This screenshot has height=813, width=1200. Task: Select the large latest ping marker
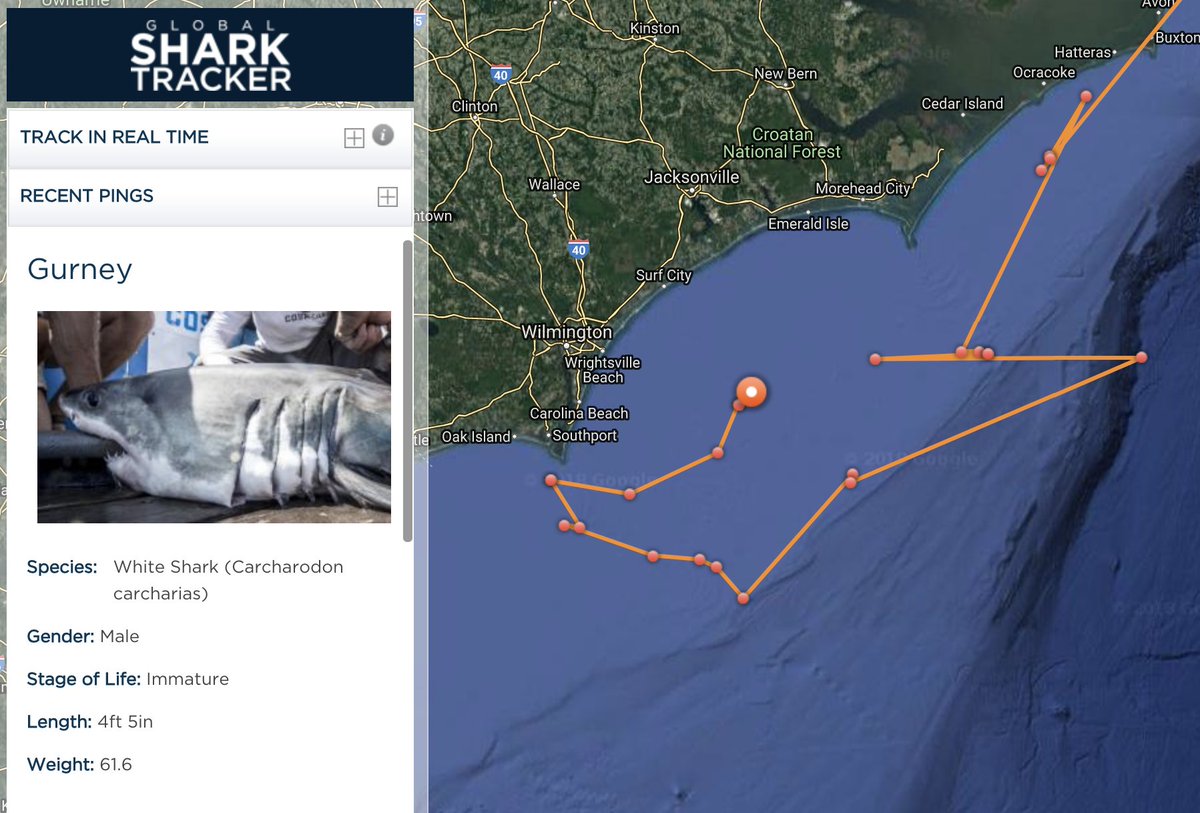[x=751, y=393]
